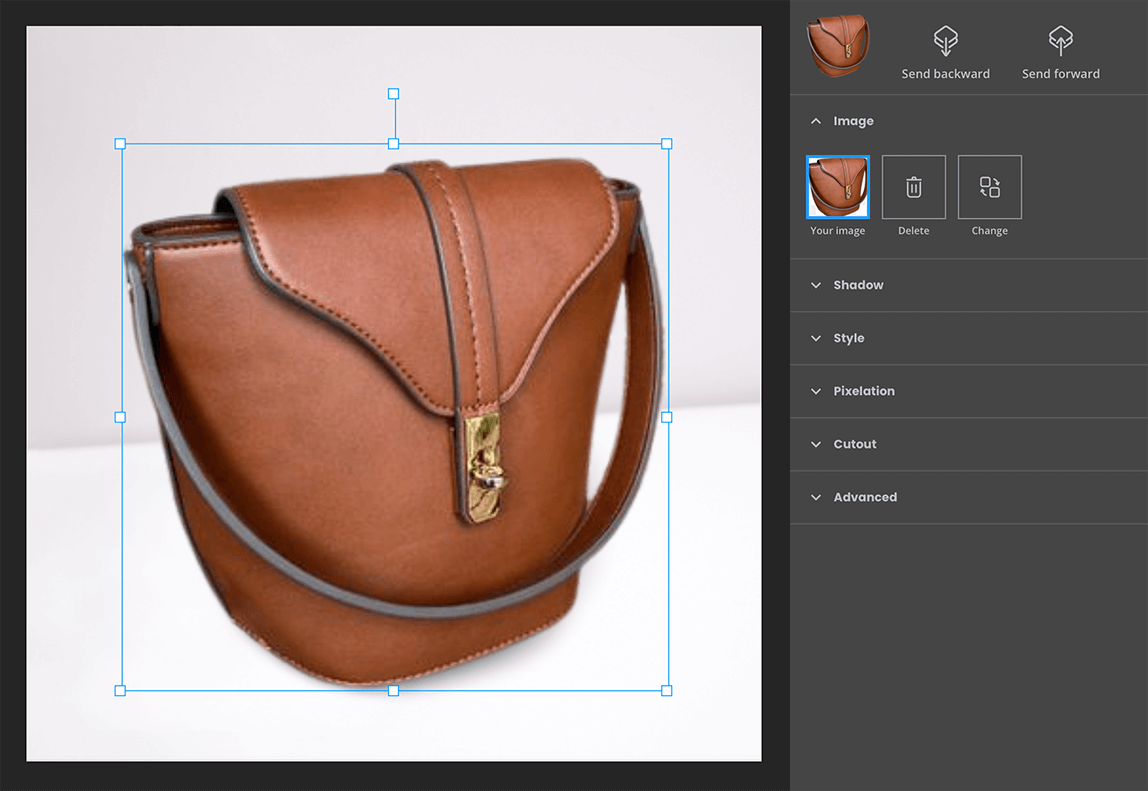The width and height of the screenshot is (1148, 791).
Task: Select the 'Your image' handbag thumbnail
Action: 838,187
